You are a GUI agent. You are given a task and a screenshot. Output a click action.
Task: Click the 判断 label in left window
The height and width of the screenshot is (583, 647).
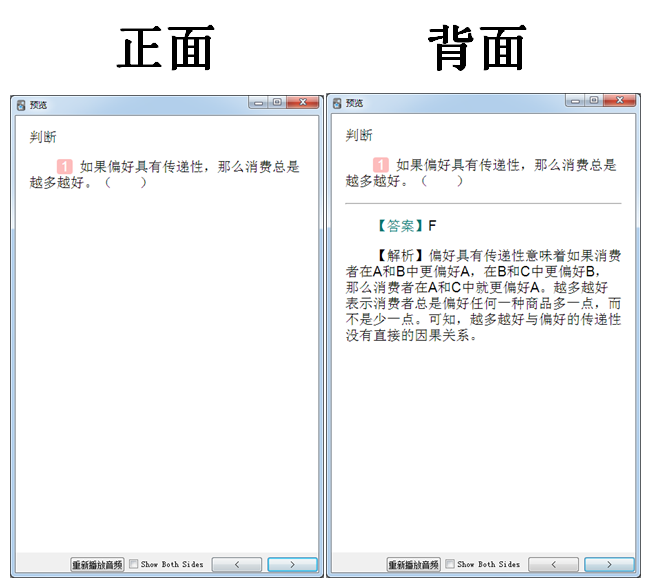click(x=43, y=137)
